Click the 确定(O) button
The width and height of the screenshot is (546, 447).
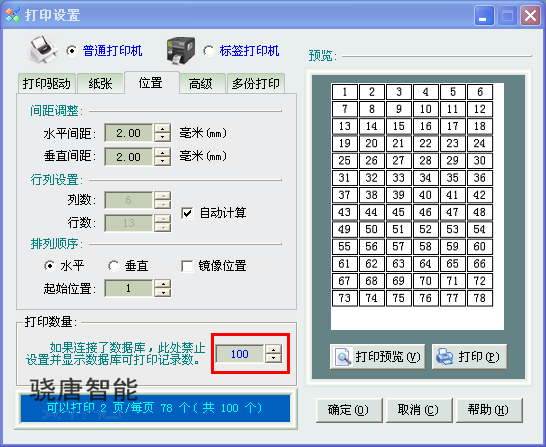pos(349,410)
